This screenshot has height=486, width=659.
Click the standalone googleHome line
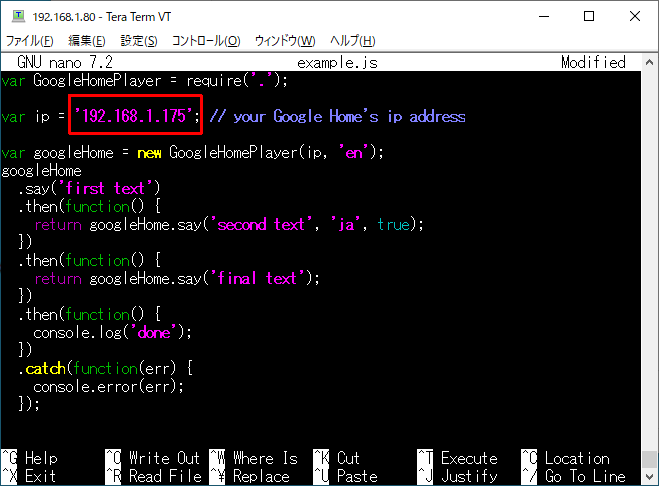pyautogui.click(x=41, y=170)
